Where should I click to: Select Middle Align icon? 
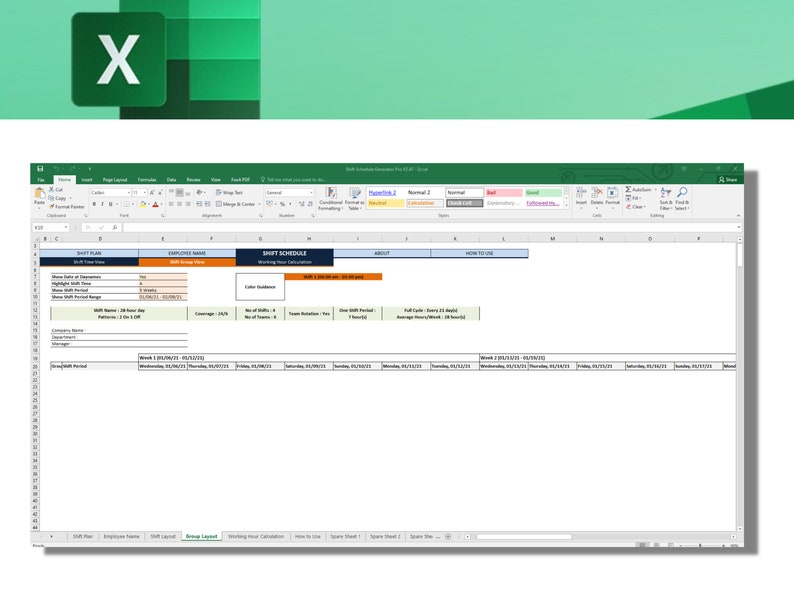179,193
